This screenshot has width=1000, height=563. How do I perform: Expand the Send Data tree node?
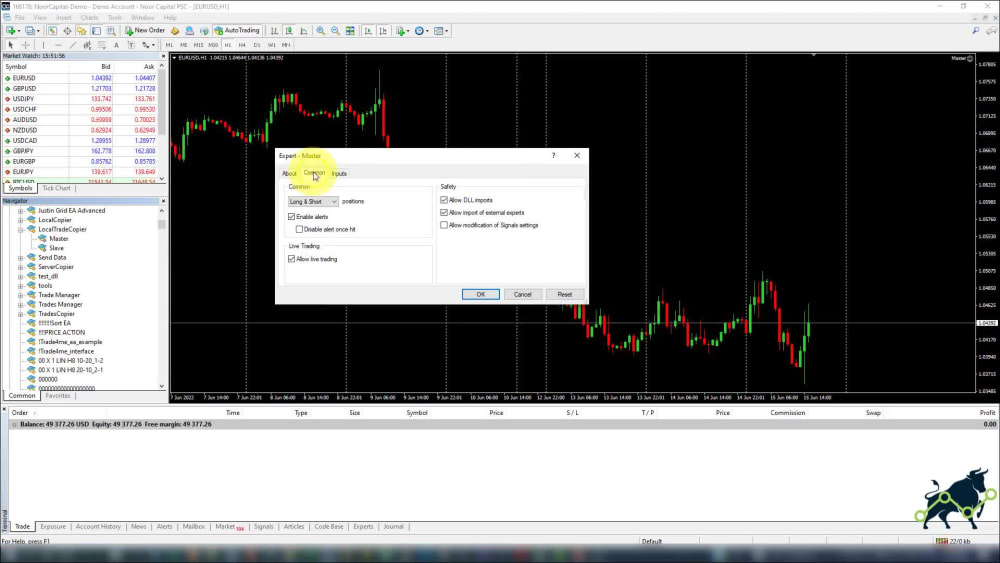(x=20, y=258)
